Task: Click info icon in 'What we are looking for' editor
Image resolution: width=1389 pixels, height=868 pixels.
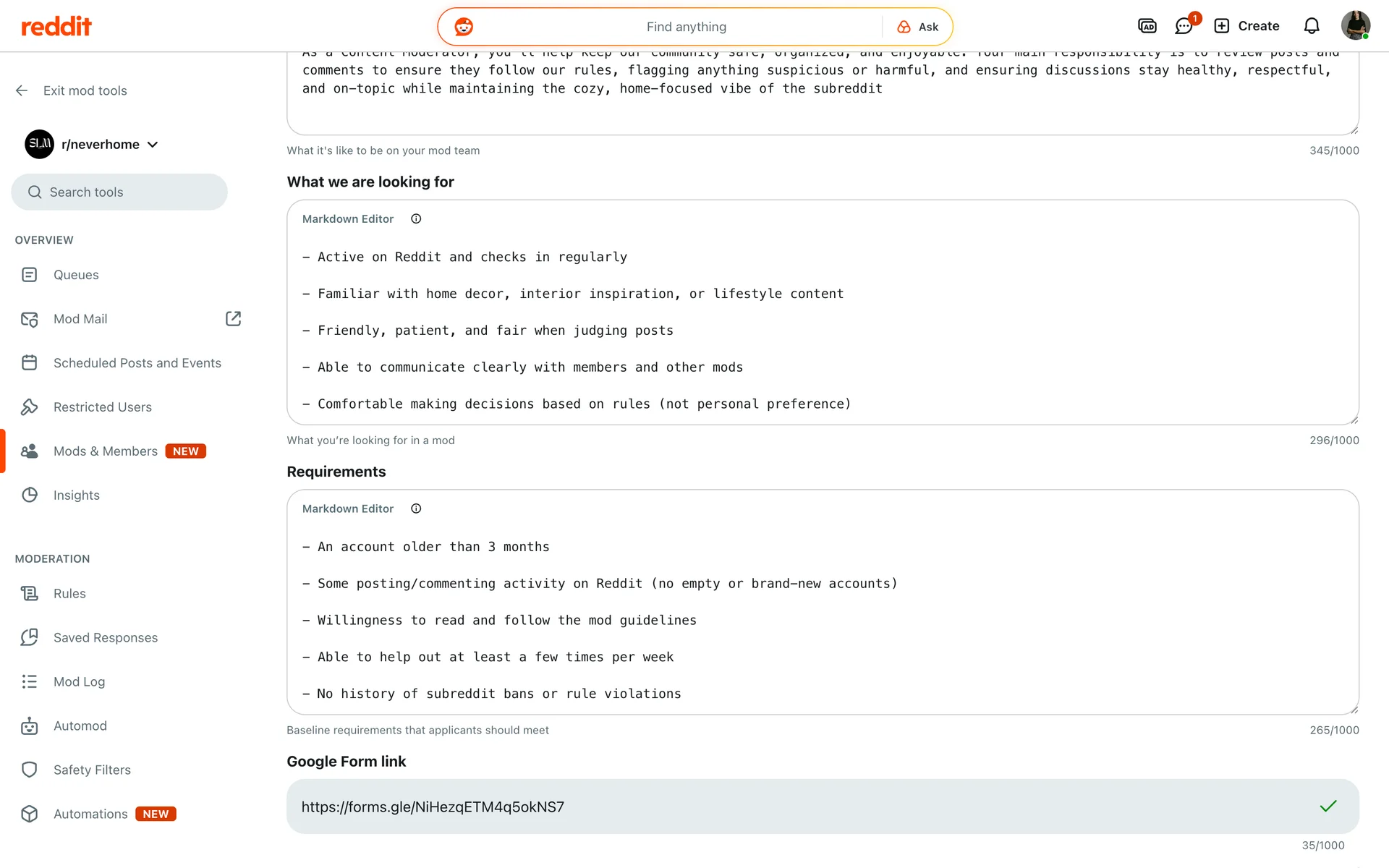Action: tap(416, 218)
